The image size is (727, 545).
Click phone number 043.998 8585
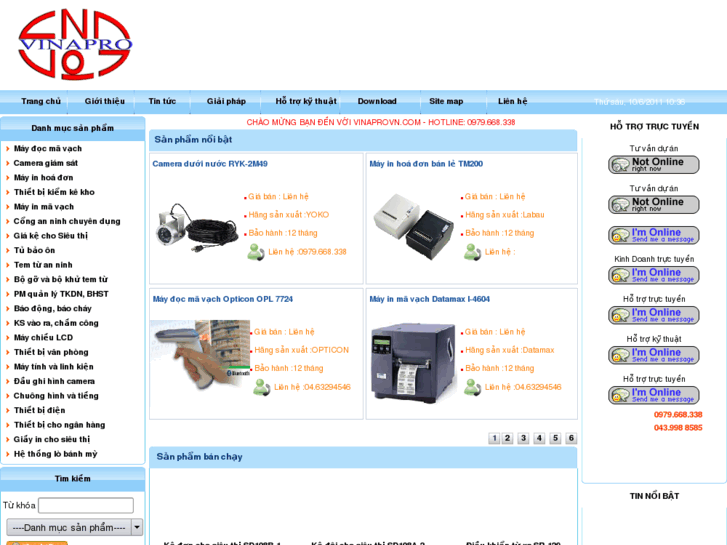click(678, 428)
